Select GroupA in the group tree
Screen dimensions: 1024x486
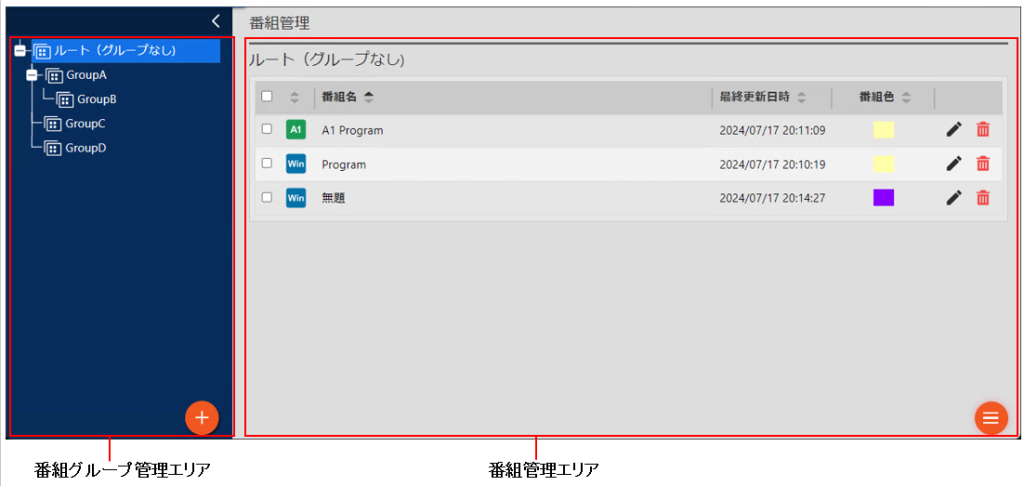click(86, 75)
